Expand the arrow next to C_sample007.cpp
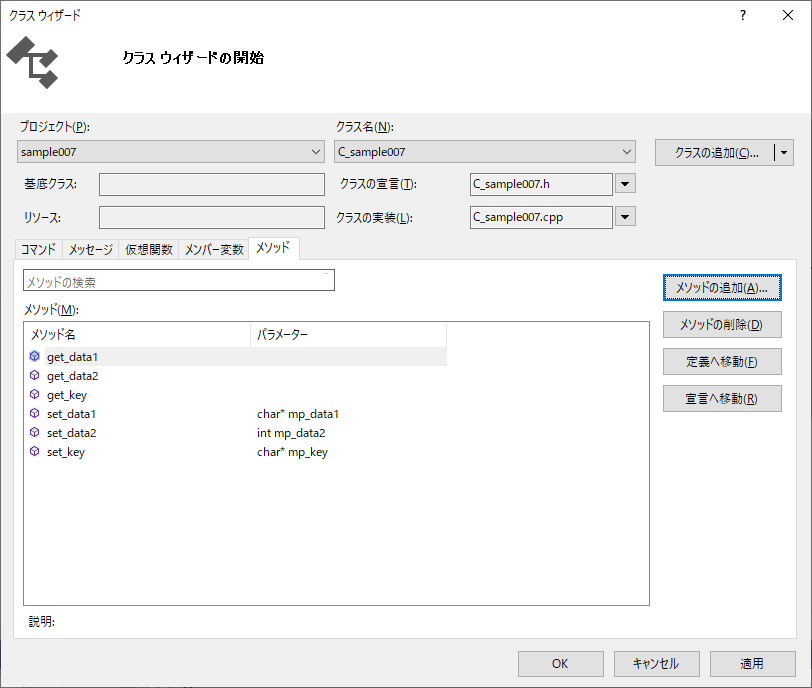This screenshot has width=812, height=688. click(x=625, y=217)
